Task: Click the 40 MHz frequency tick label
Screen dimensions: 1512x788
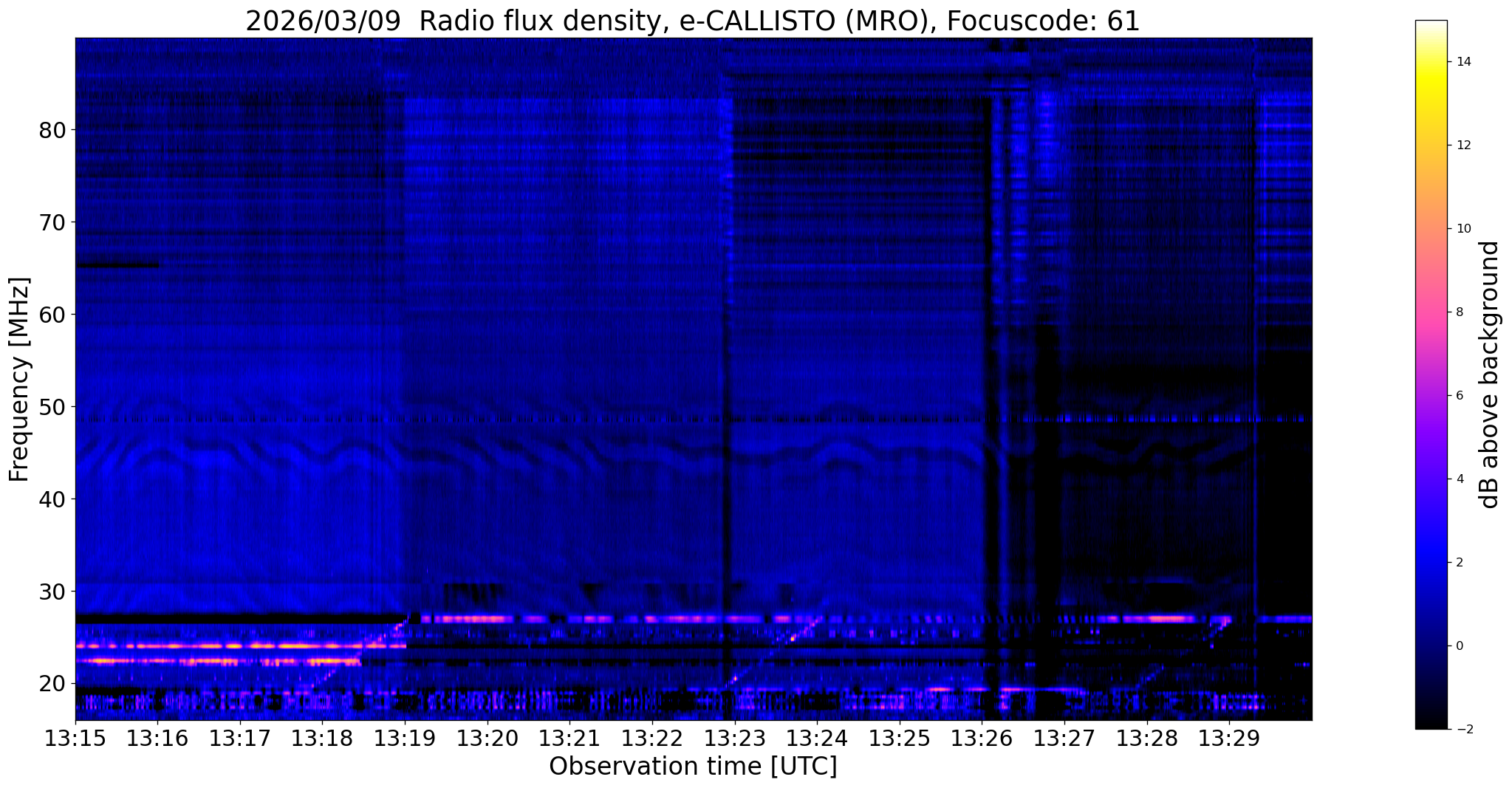Action: pyautogui.click(x=52, y=499)
